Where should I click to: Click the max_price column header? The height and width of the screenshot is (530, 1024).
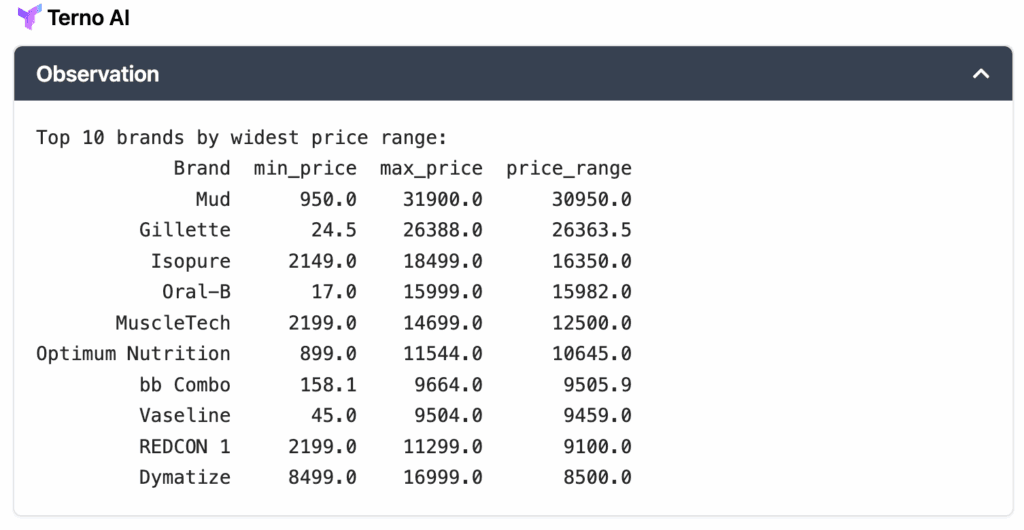click(431, 168)
